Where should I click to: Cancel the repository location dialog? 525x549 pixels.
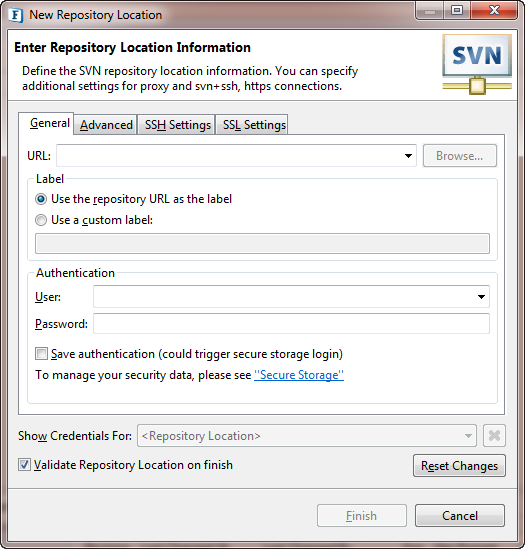pos(460,515)
